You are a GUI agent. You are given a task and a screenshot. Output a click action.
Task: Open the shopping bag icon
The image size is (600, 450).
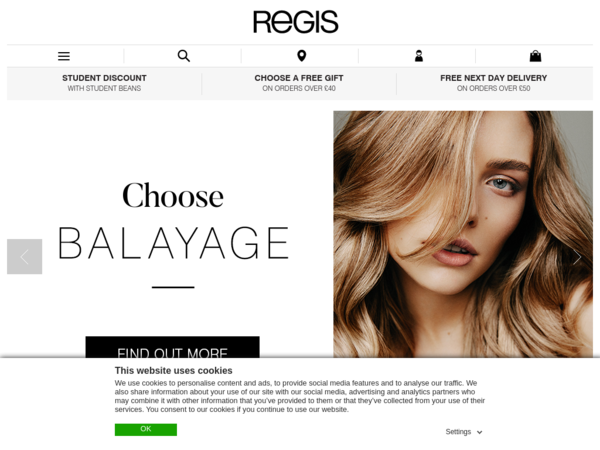pos(535,56)
